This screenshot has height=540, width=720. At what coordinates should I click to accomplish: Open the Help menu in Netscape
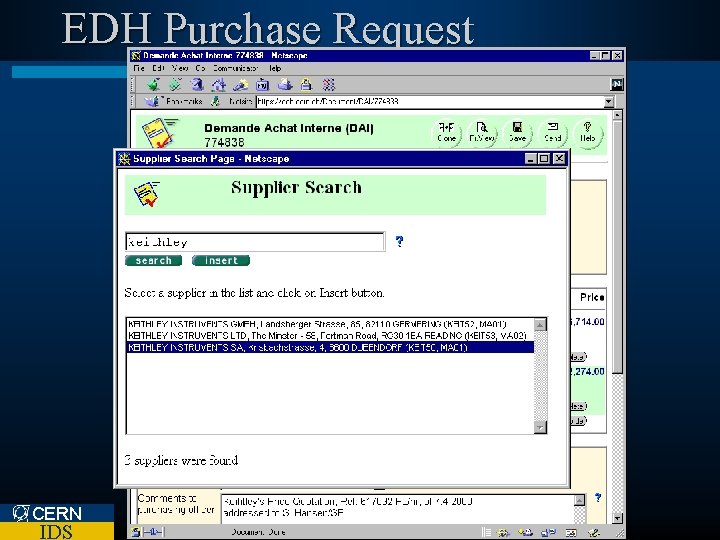[275, 68]
